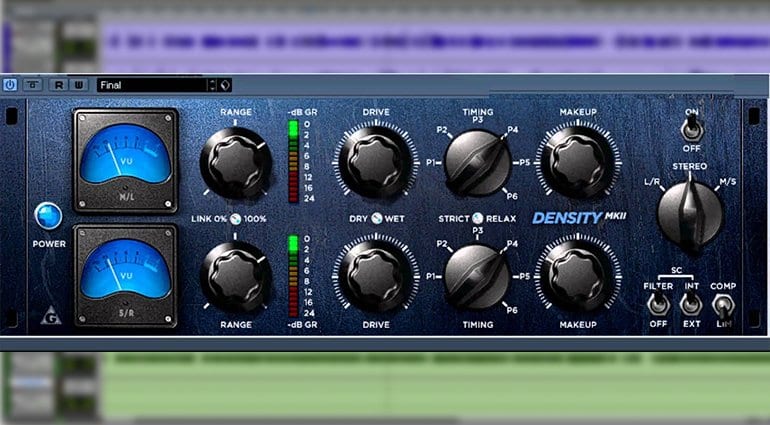Click the W write automation button
The height and width of the screenshot is (425, 770).
point(79,85)
